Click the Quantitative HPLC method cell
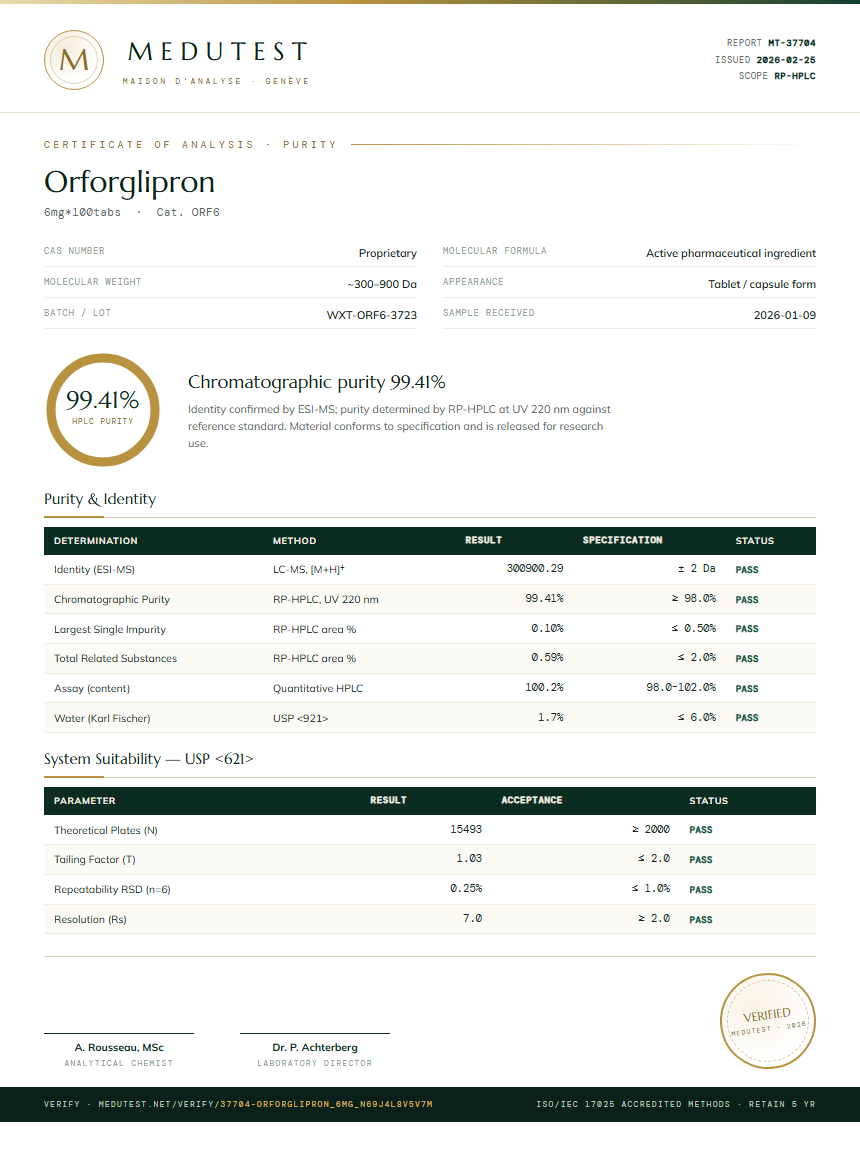The width and height of the screenshot is (860, 1152). [318, 689]
